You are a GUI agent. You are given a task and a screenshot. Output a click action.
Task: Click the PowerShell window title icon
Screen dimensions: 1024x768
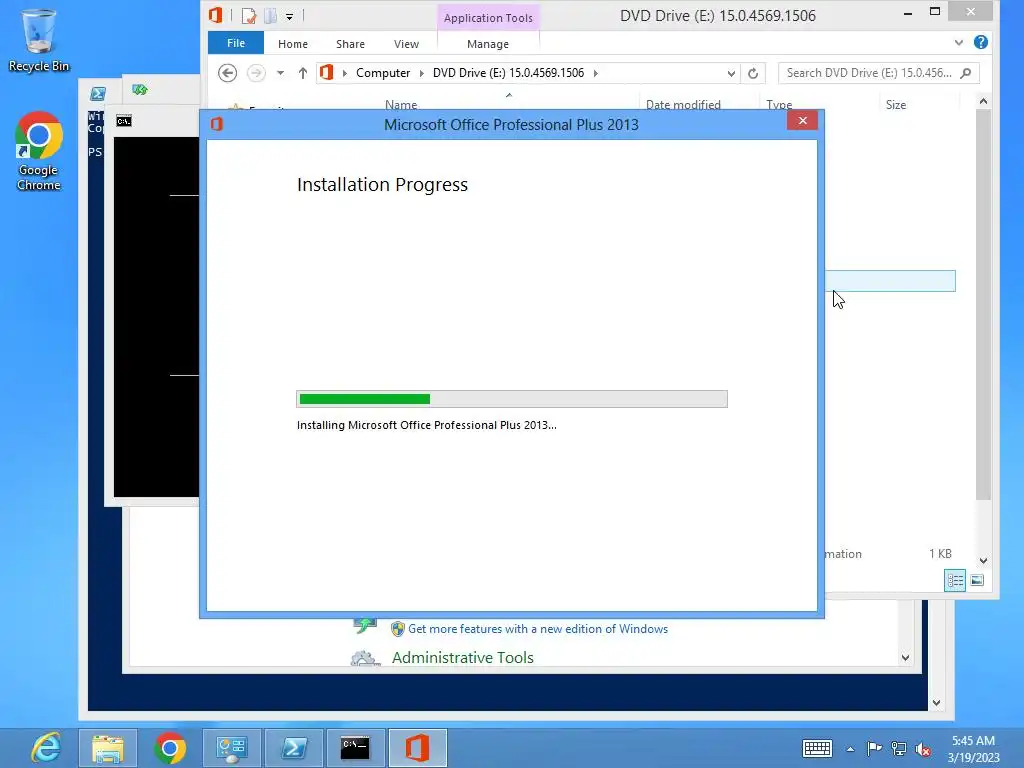click(98, 93)
